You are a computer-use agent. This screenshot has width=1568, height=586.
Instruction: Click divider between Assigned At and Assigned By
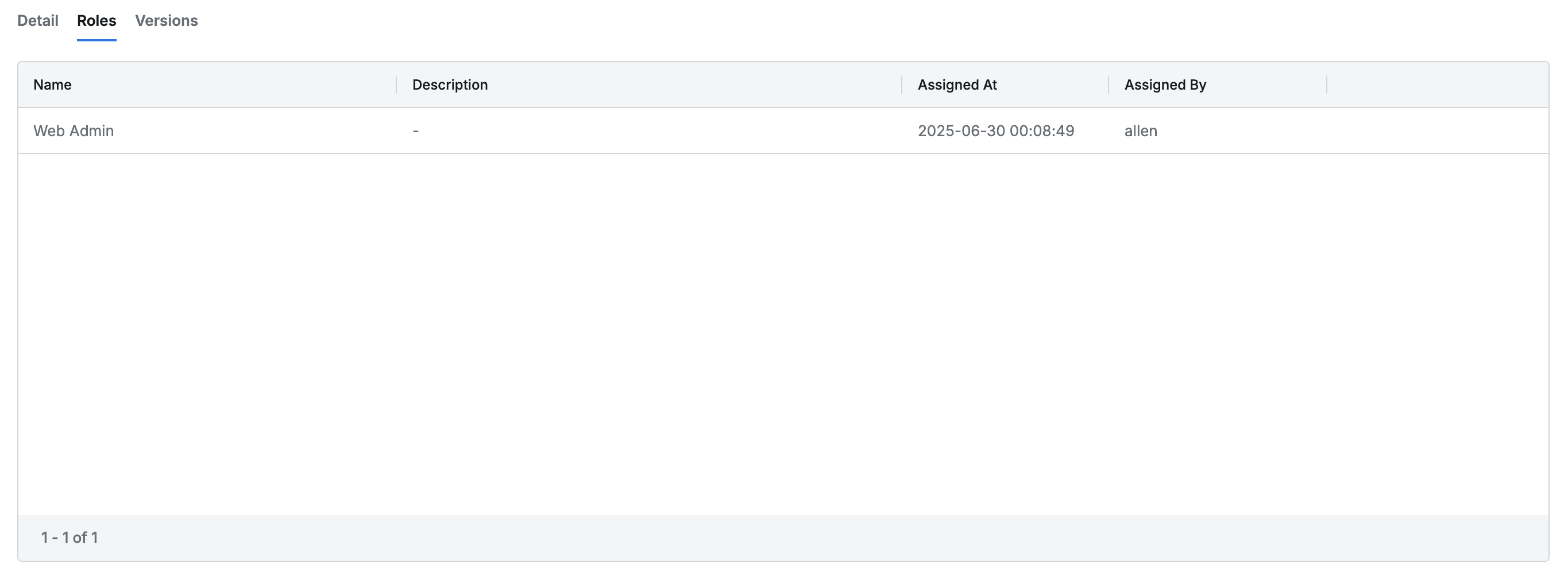(x=1109, y=84)
